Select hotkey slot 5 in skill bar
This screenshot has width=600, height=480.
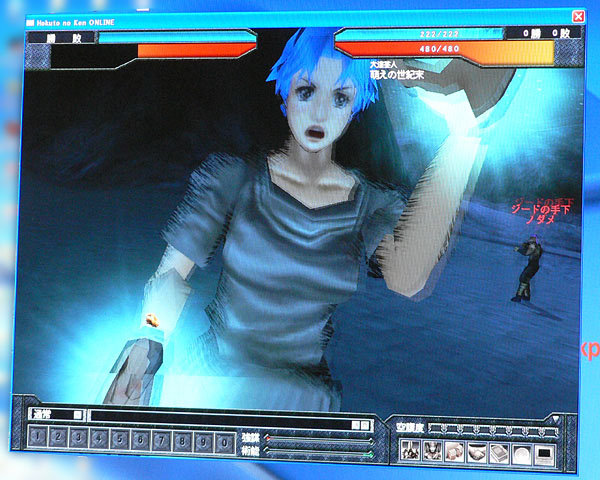(120, 440)
